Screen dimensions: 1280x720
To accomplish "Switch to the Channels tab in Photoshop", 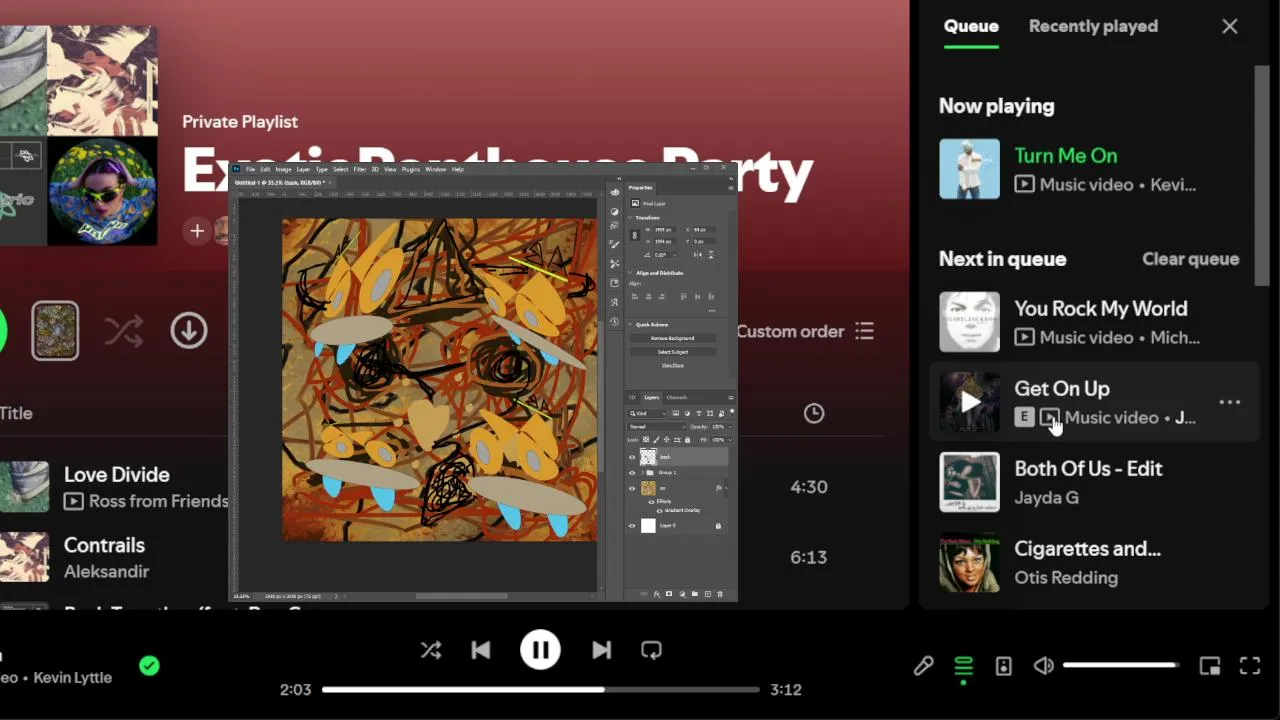I will pyautogui.click(x=677, y=397).
